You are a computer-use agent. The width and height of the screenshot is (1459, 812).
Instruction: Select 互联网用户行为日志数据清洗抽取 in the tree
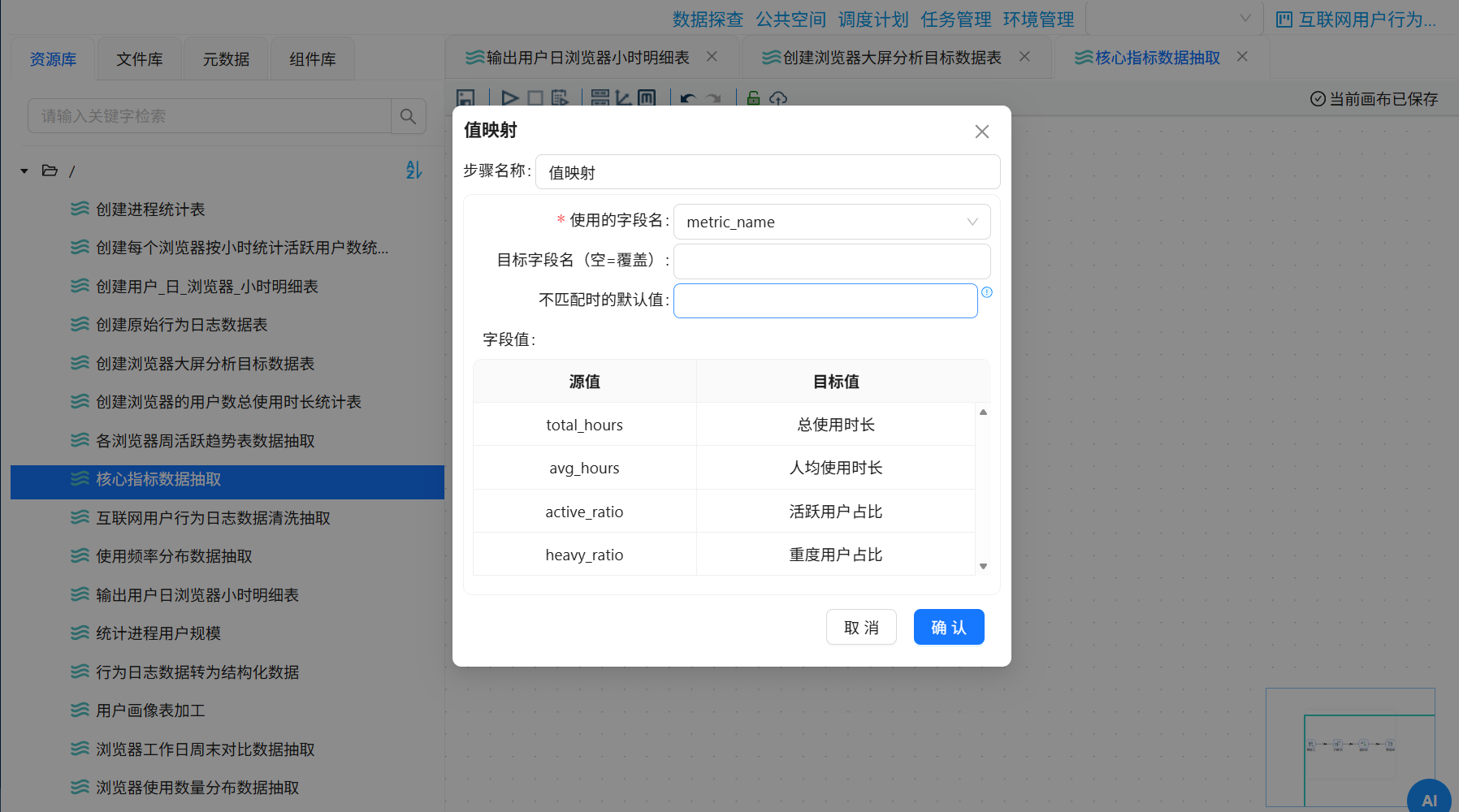click(213, 518)
